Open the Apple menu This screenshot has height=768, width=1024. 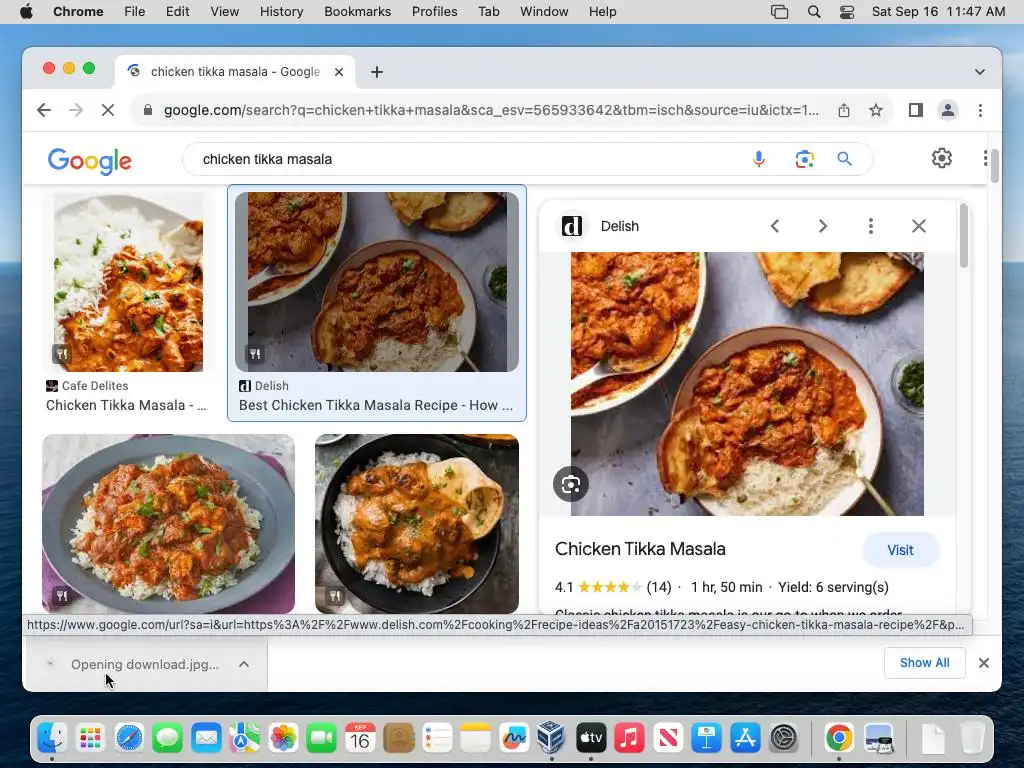pos(26,12)
